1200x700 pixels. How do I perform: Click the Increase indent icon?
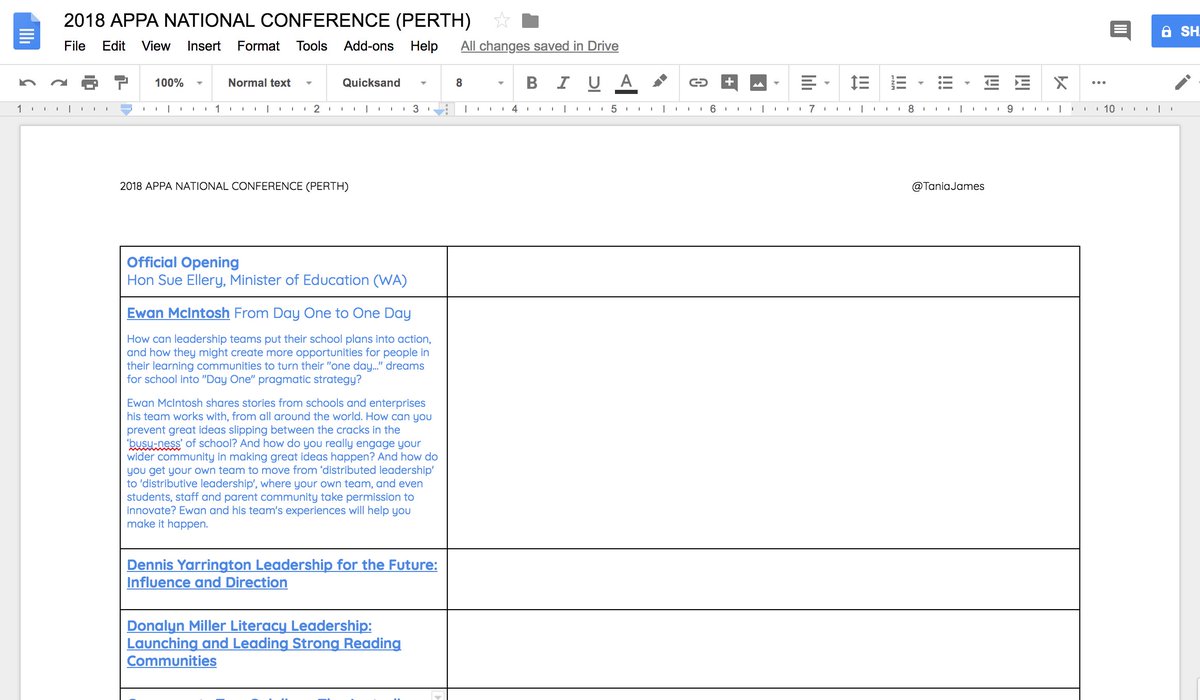point(1022,83)
